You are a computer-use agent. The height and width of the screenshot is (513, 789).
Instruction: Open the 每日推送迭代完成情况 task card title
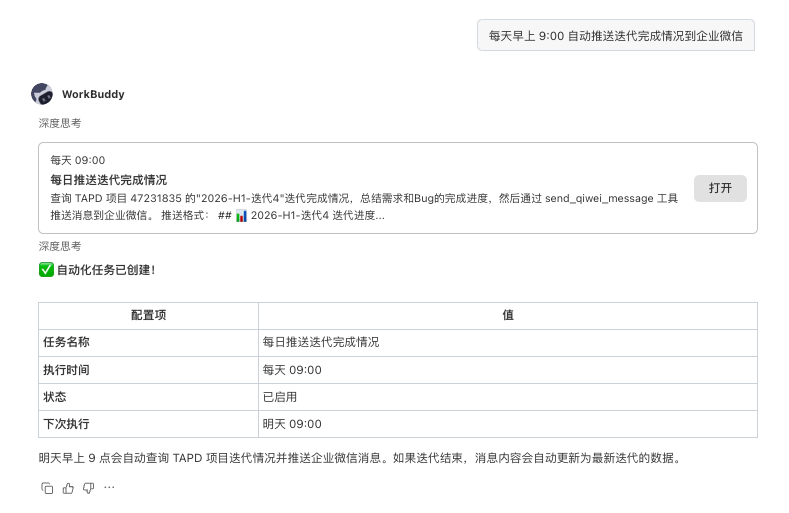tap(109, 180)
